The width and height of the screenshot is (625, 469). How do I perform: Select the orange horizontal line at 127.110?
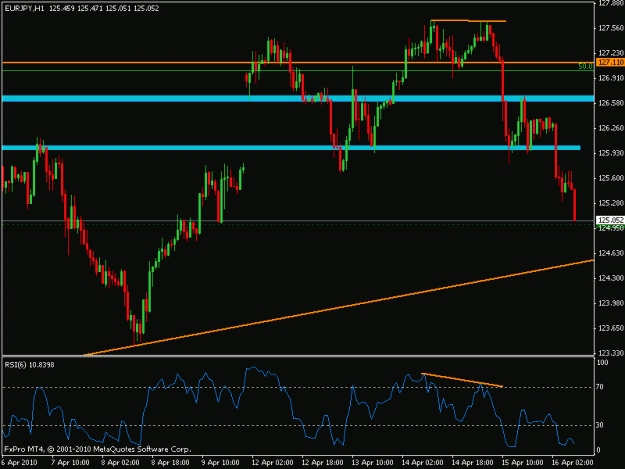[x=298, y=63]
